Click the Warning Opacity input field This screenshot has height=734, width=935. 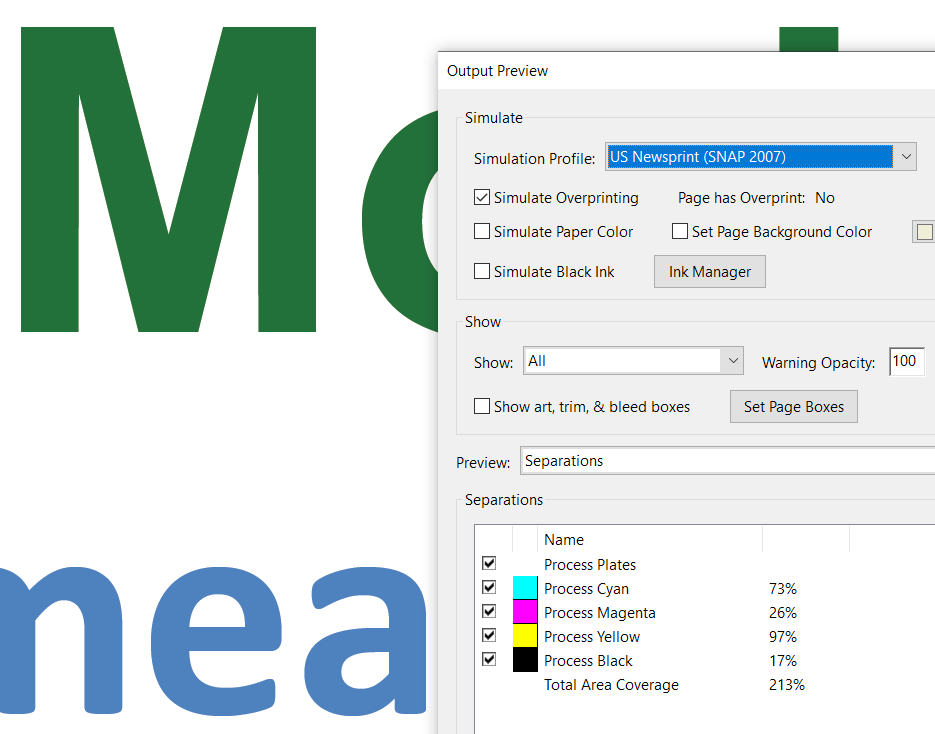click(x=906, y=362)
